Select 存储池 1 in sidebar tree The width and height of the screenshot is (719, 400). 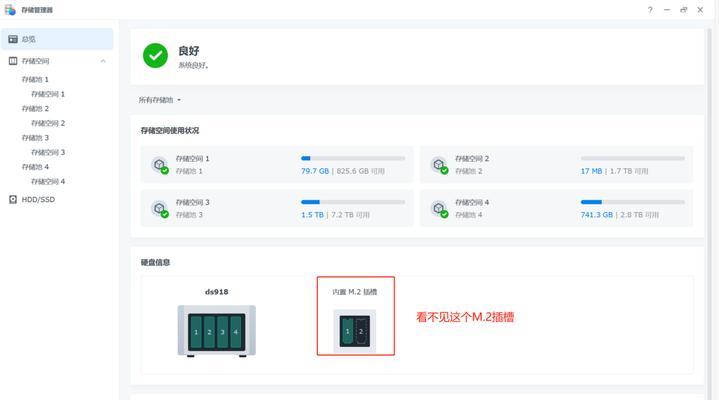tap(35, 79)
